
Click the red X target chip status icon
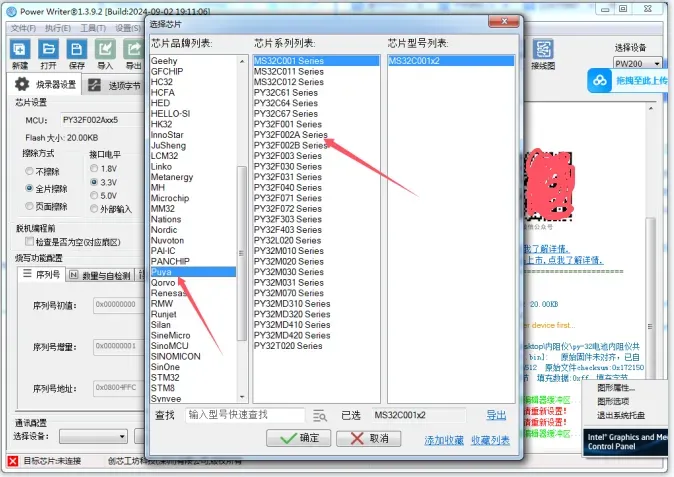pos(13,461)
